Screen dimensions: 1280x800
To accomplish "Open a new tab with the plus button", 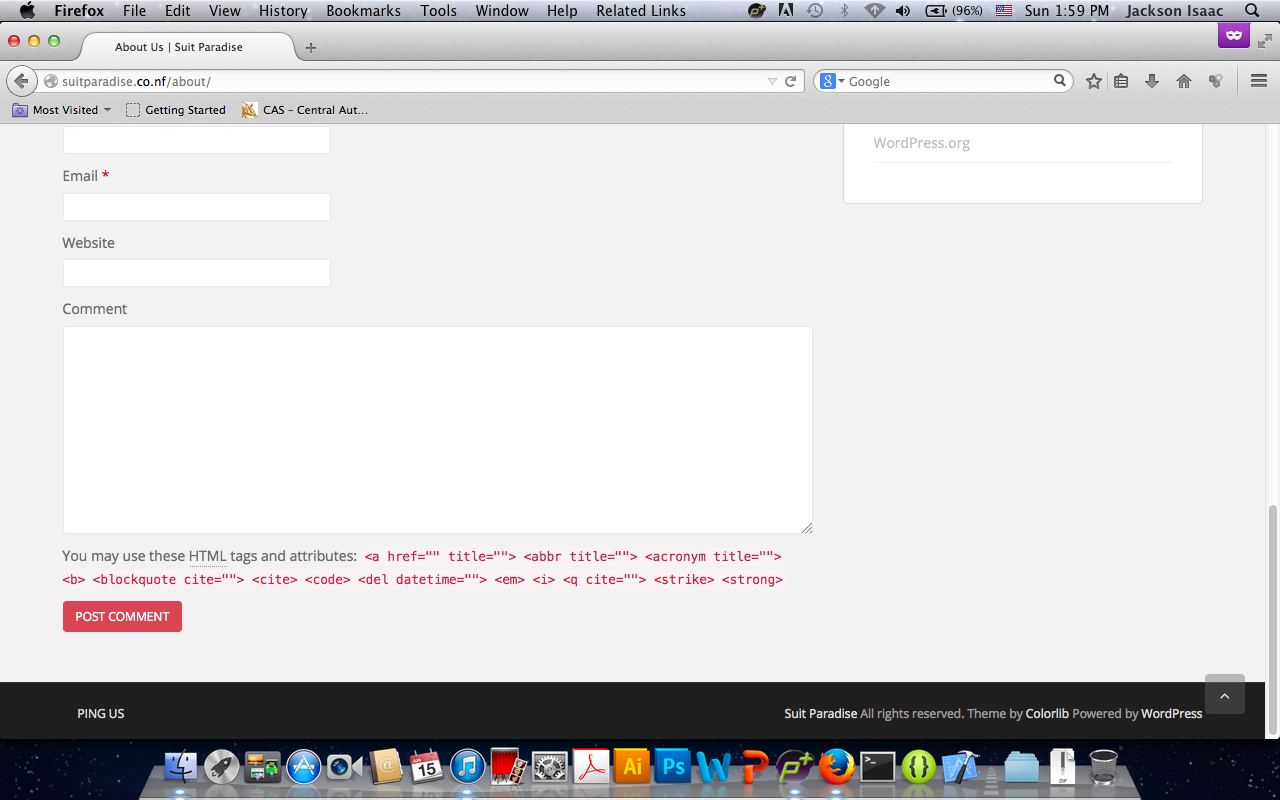I will pos(311,47).
